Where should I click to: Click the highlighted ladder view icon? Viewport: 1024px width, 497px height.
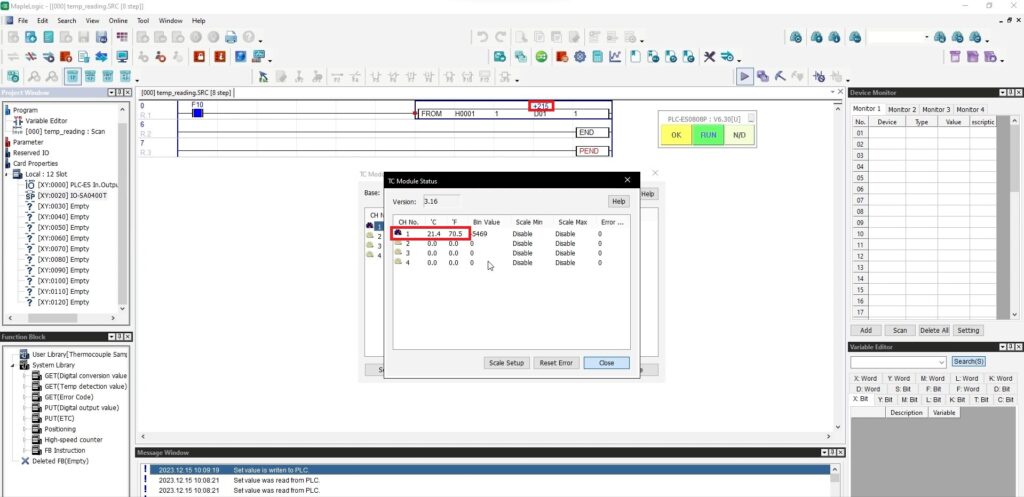72,76
